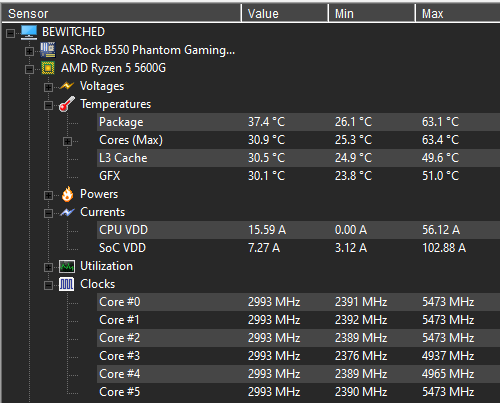This screenshot has width=500, height=403.
Task: Click the BEWITCHED computer monitor icon
Action: coord(29,32)
